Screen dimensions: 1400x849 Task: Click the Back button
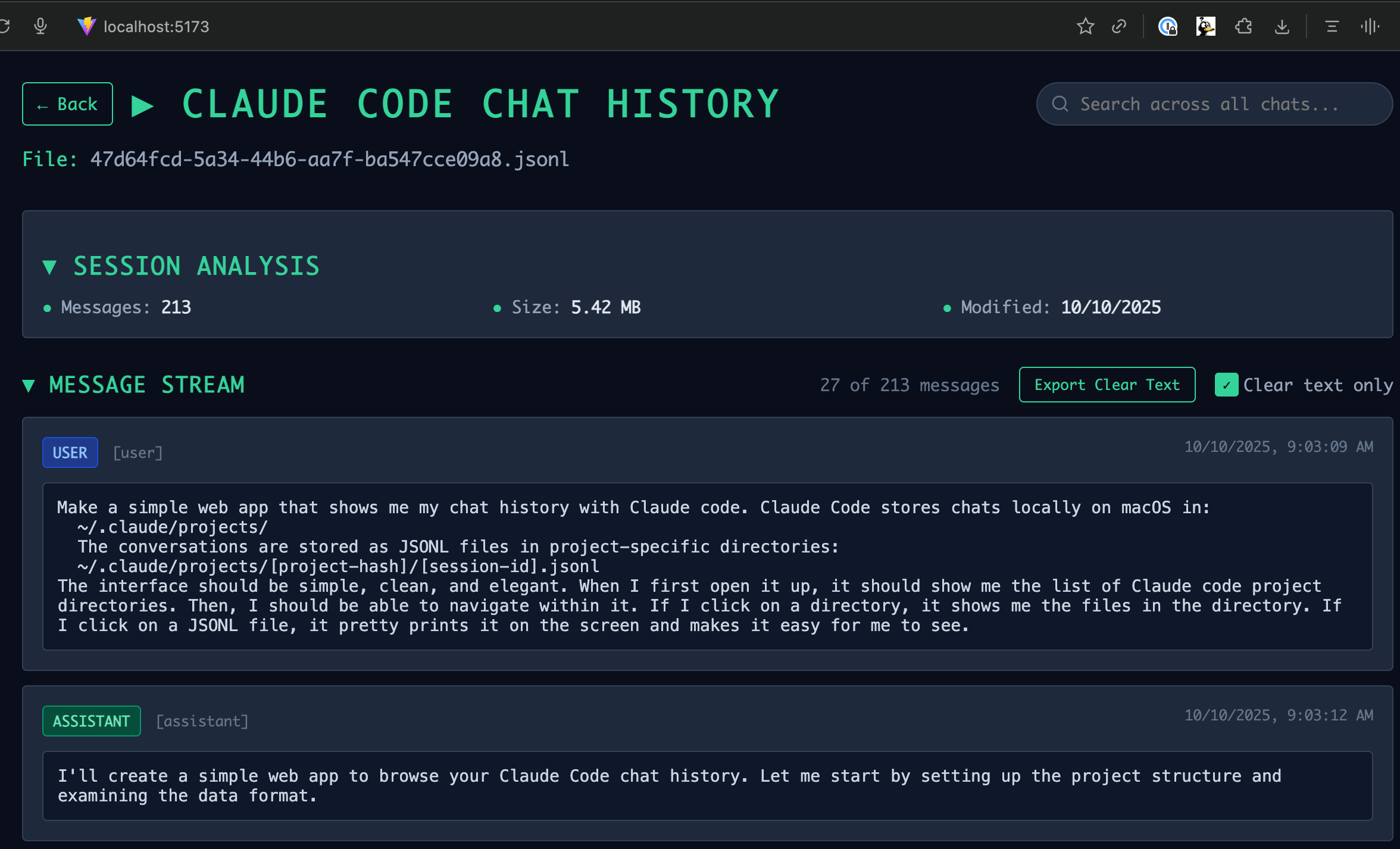point(67,104)
